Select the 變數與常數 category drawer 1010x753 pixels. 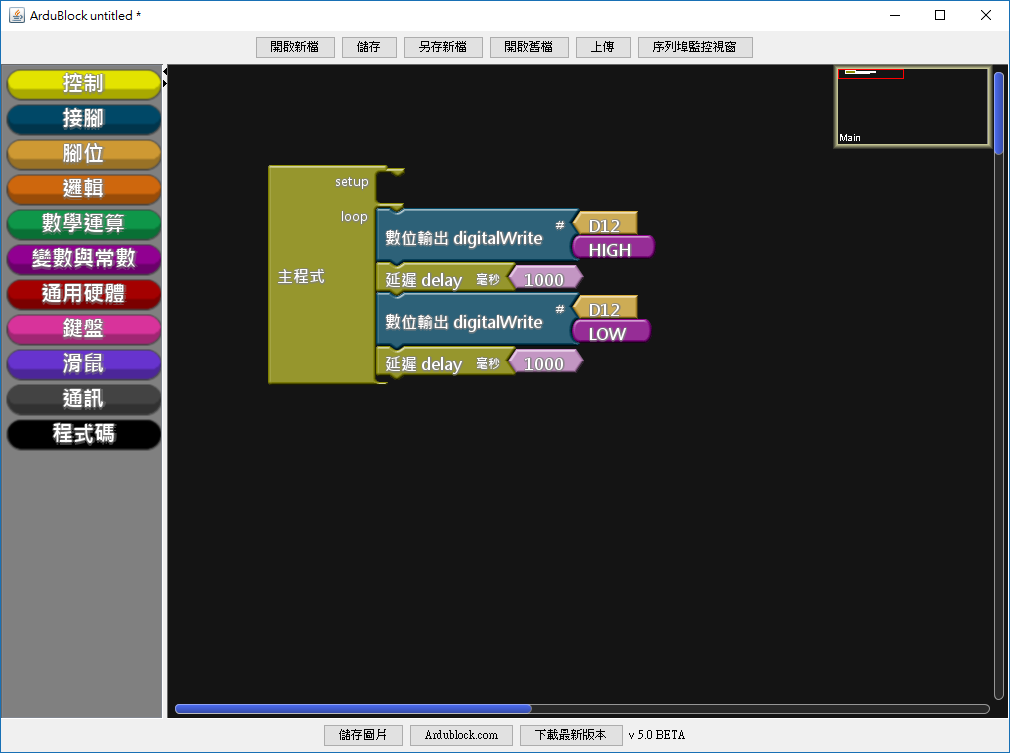[84, 259]
